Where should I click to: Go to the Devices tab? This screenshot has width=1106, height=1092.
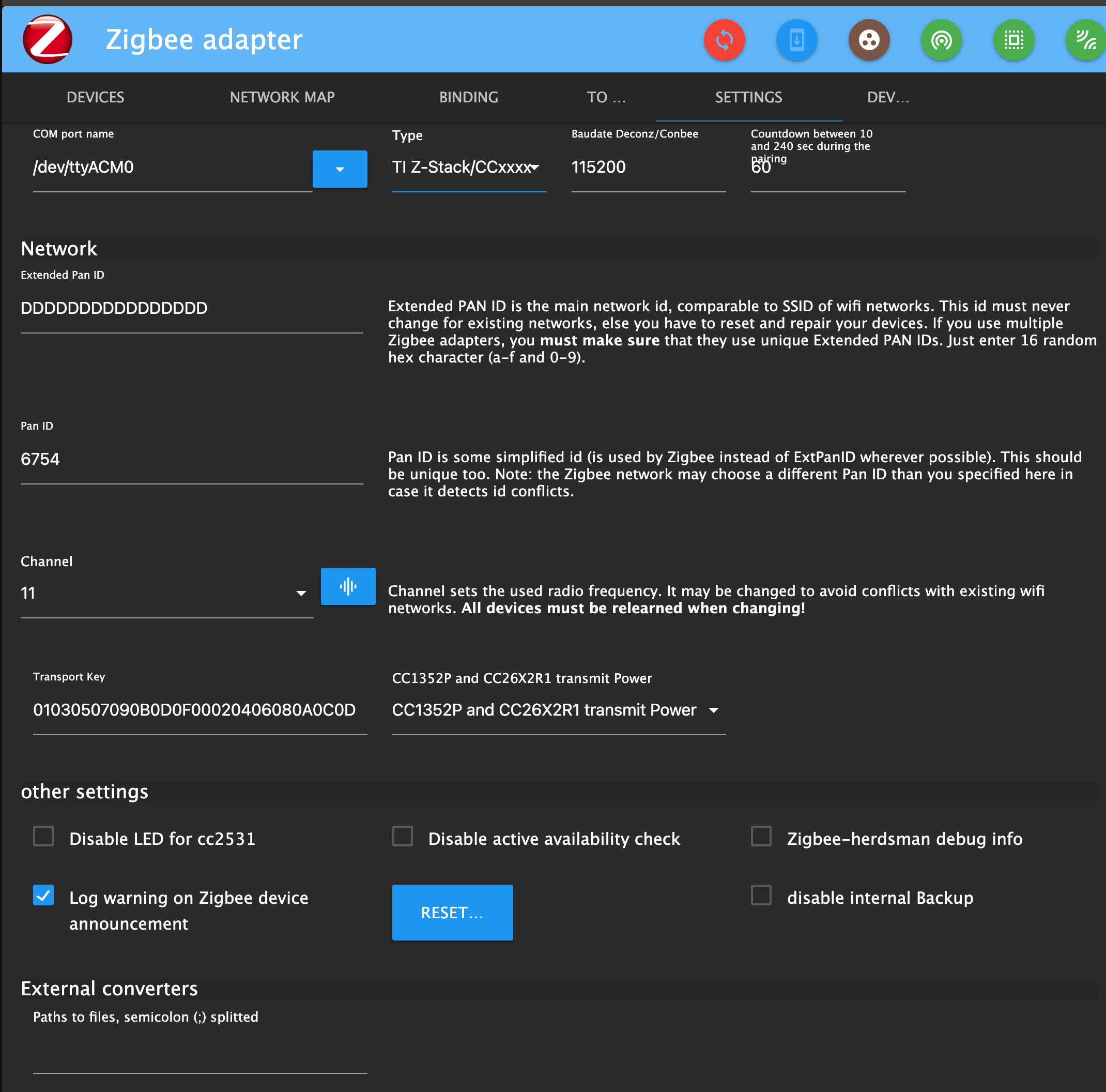point(95,97)
